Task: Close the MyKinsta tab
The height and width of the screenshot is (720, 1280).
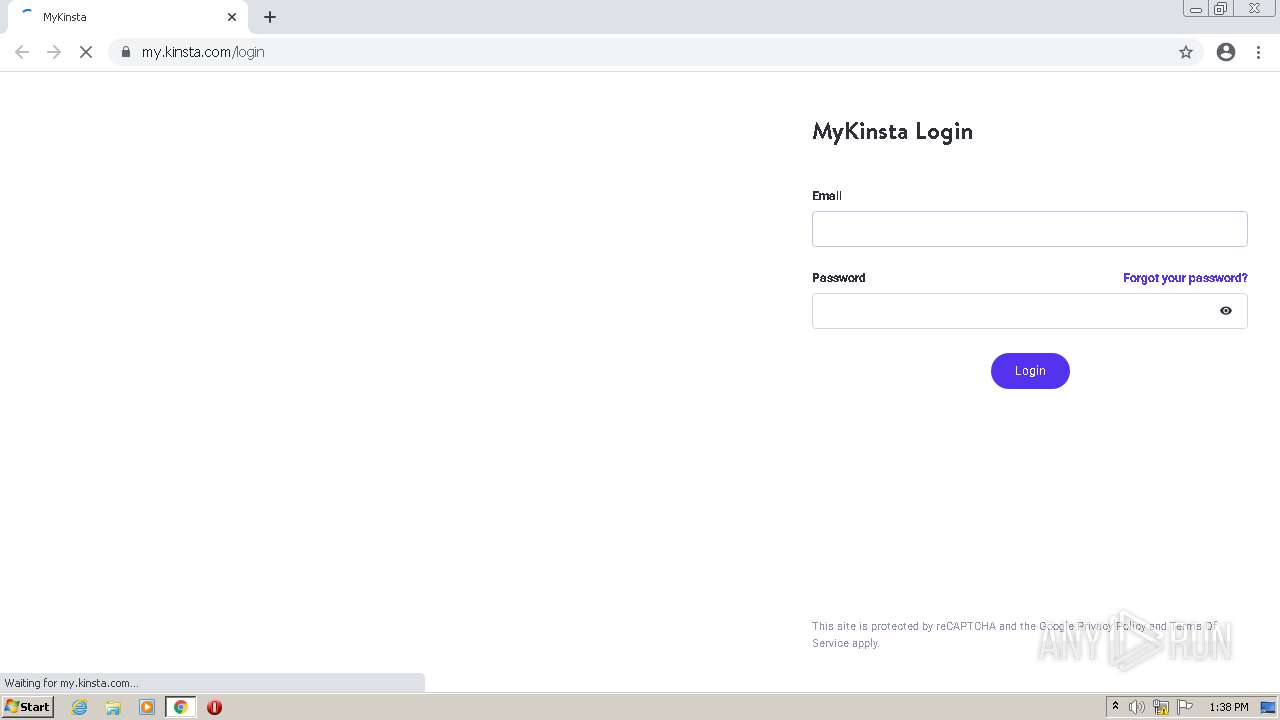Action: 232,17
